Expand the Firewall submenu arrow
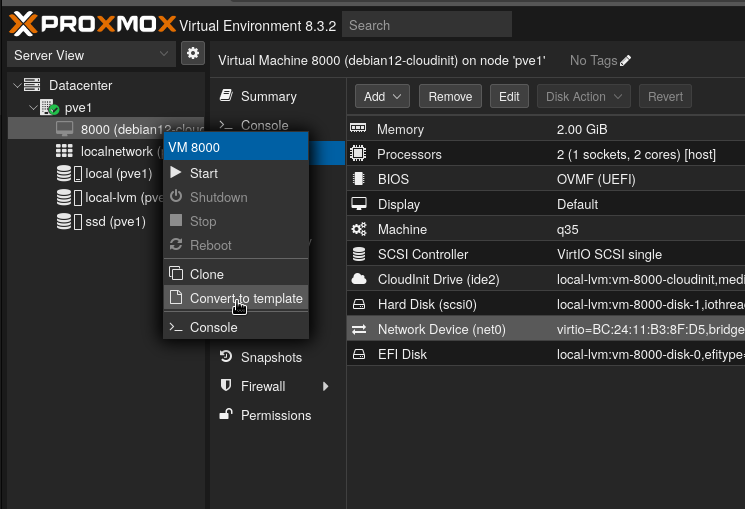The width and height of the screenshot is (745, 509). [x=325, y=386]
